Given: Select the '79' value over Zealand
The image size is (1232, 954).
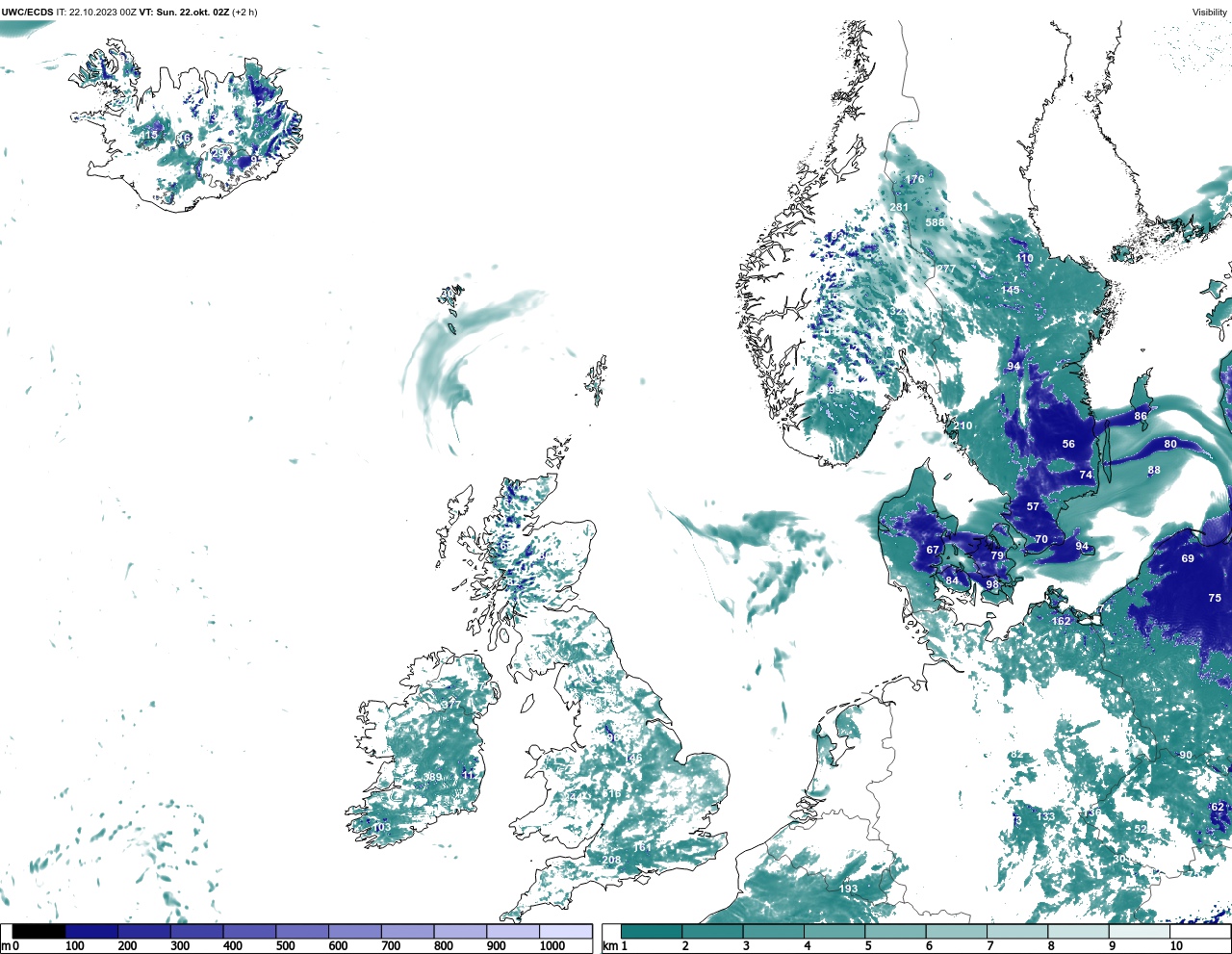Looking at the screenshot, I should pos(997,555).
